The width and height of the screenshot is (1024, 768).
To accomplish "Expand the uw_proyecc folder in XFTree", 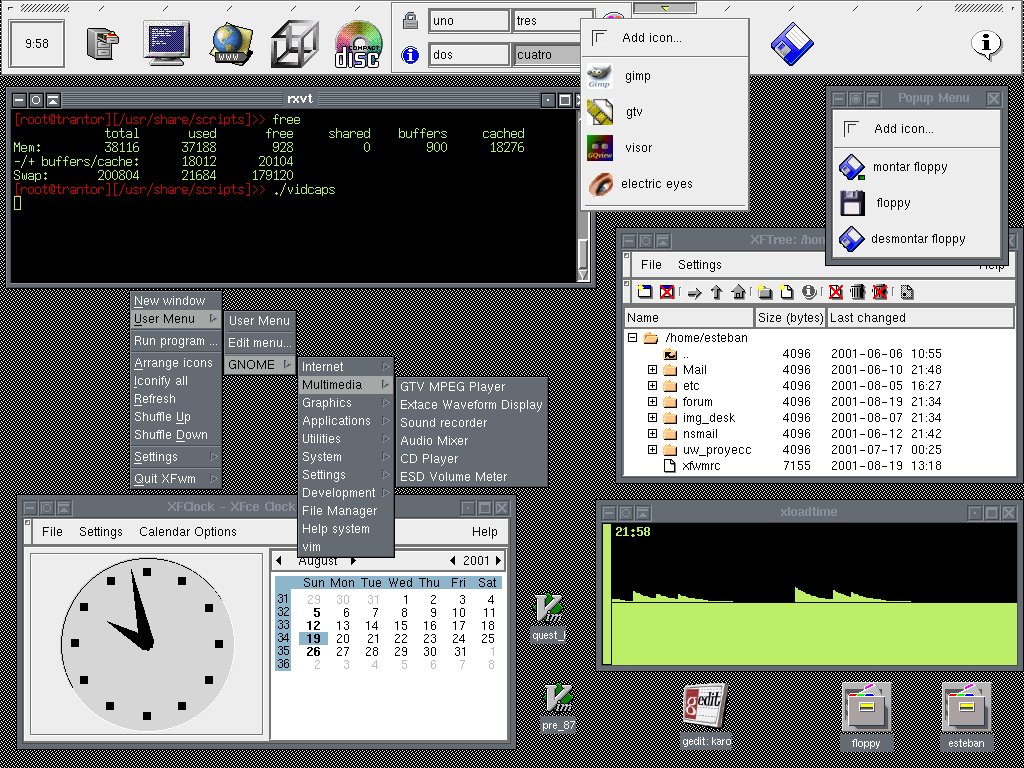I will (652, 449).
